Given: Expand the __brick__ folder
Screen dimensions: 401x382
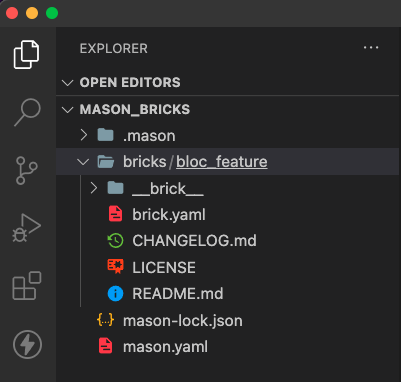Looking at the screenshot, I should 94,188.
